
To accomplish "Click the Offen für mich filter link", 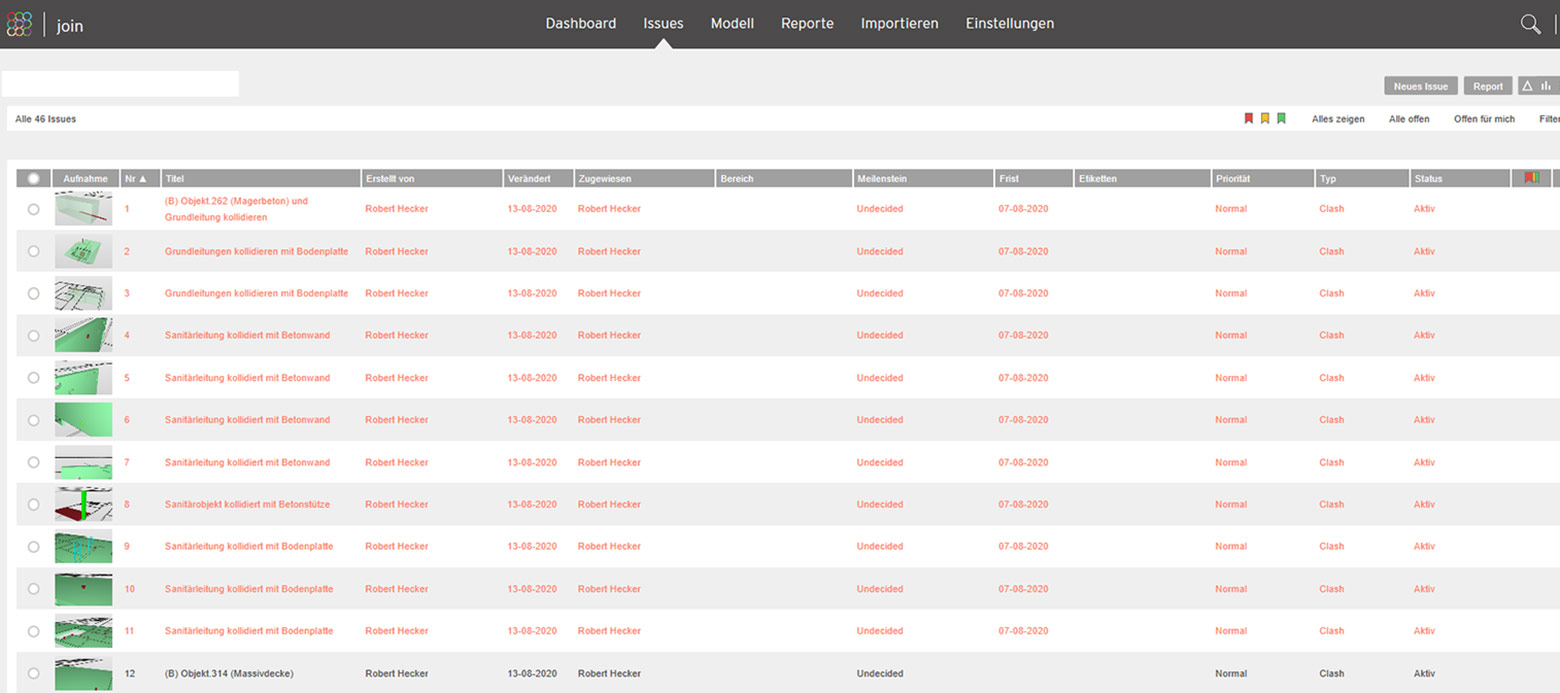I will tap(1484, 119).
